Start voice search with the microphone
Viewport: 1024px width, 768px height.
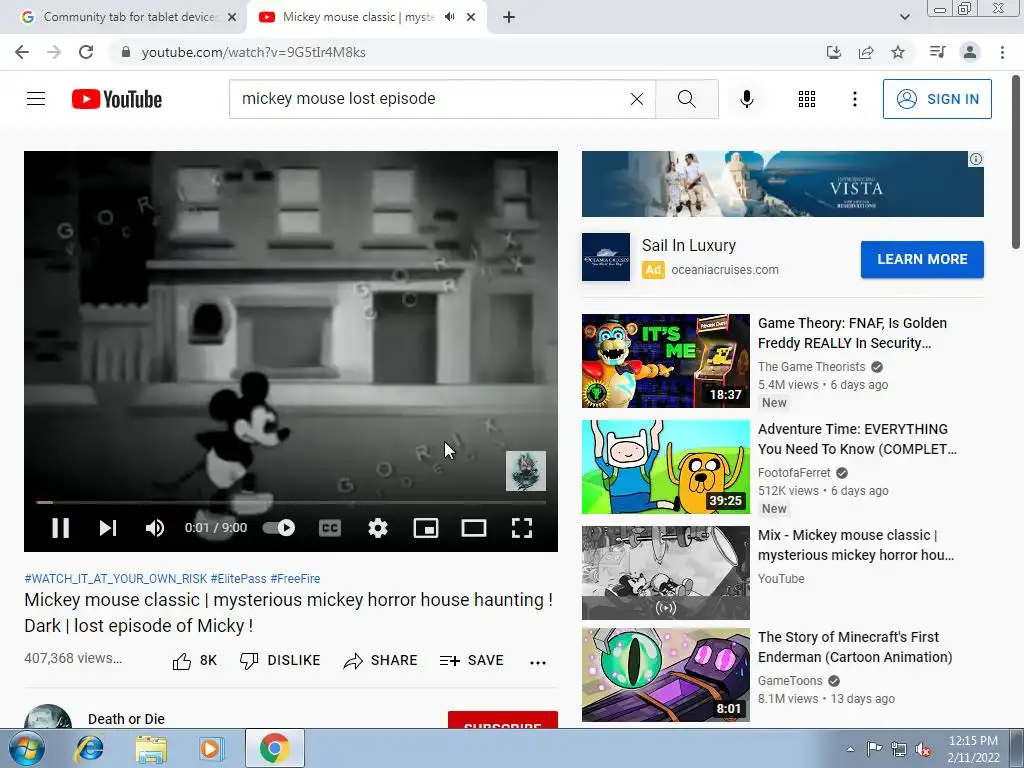(x=747, y=99)
